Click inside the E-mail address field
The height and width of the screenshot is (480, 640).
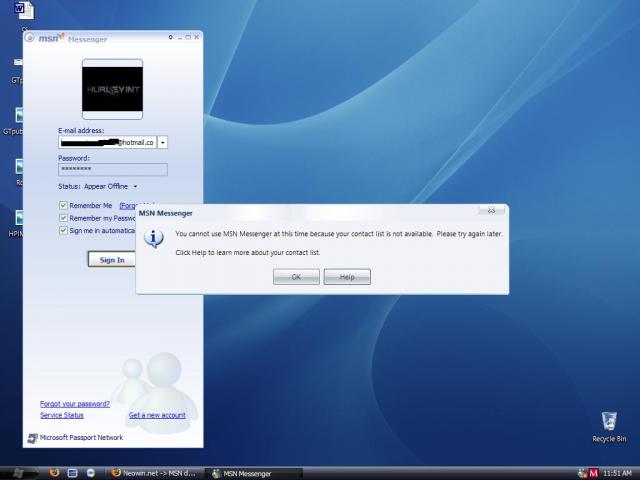tap(107, 142)
